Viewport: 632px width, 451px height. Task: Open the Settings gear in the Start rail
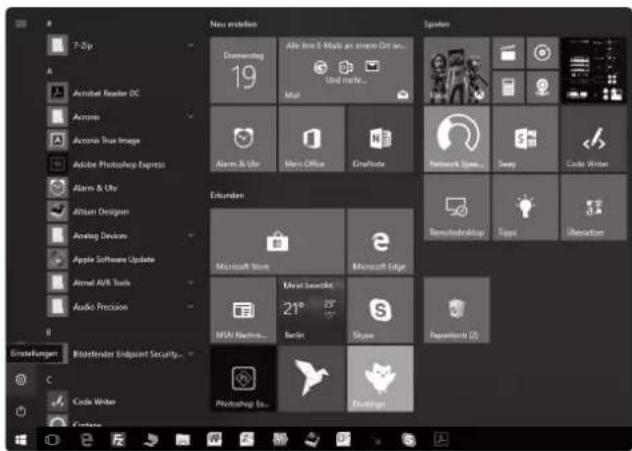tap(21, 379)
